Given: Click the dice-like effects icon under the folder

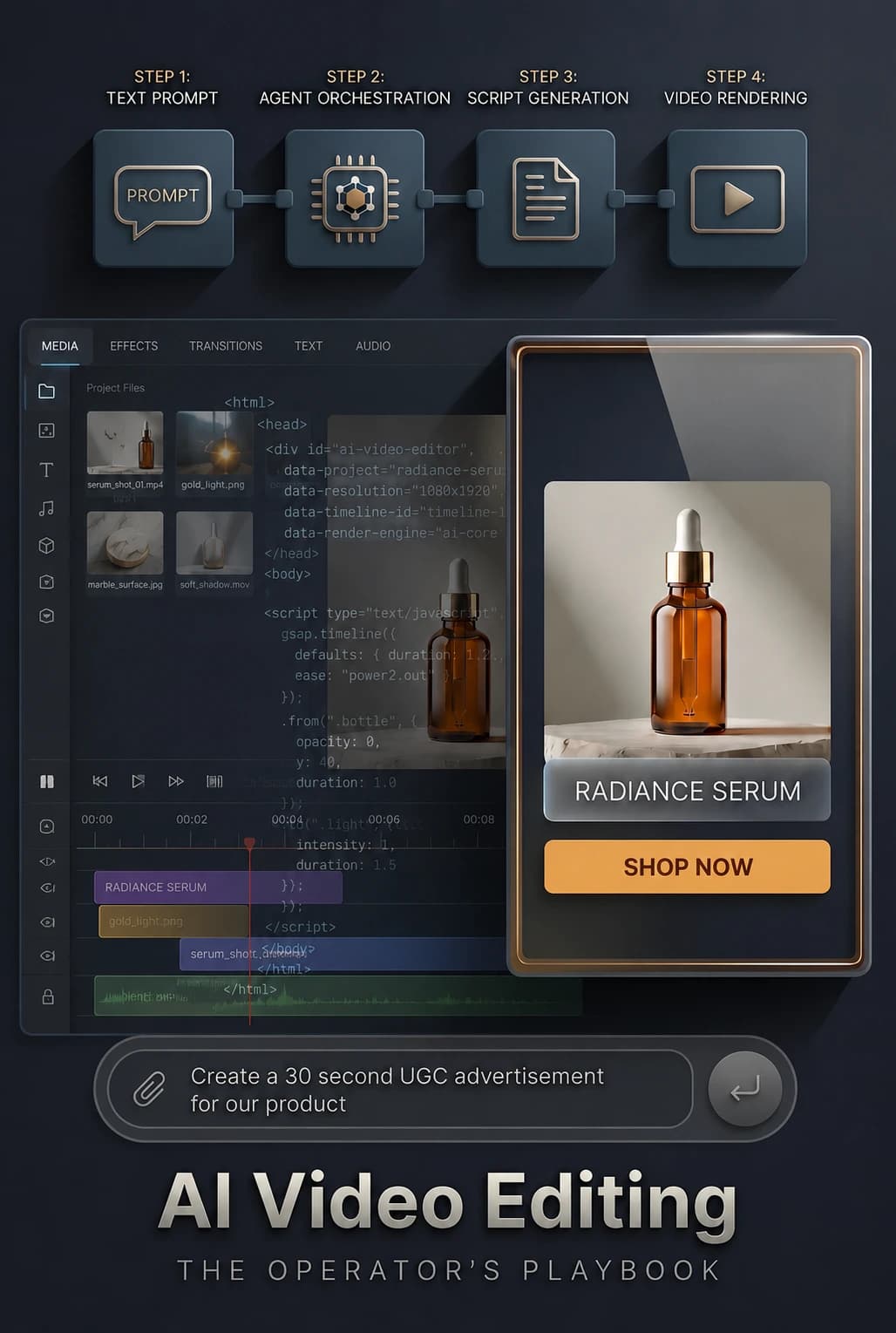Looking at the screenshot, I should pyautogui.click(x=47, y=431).
